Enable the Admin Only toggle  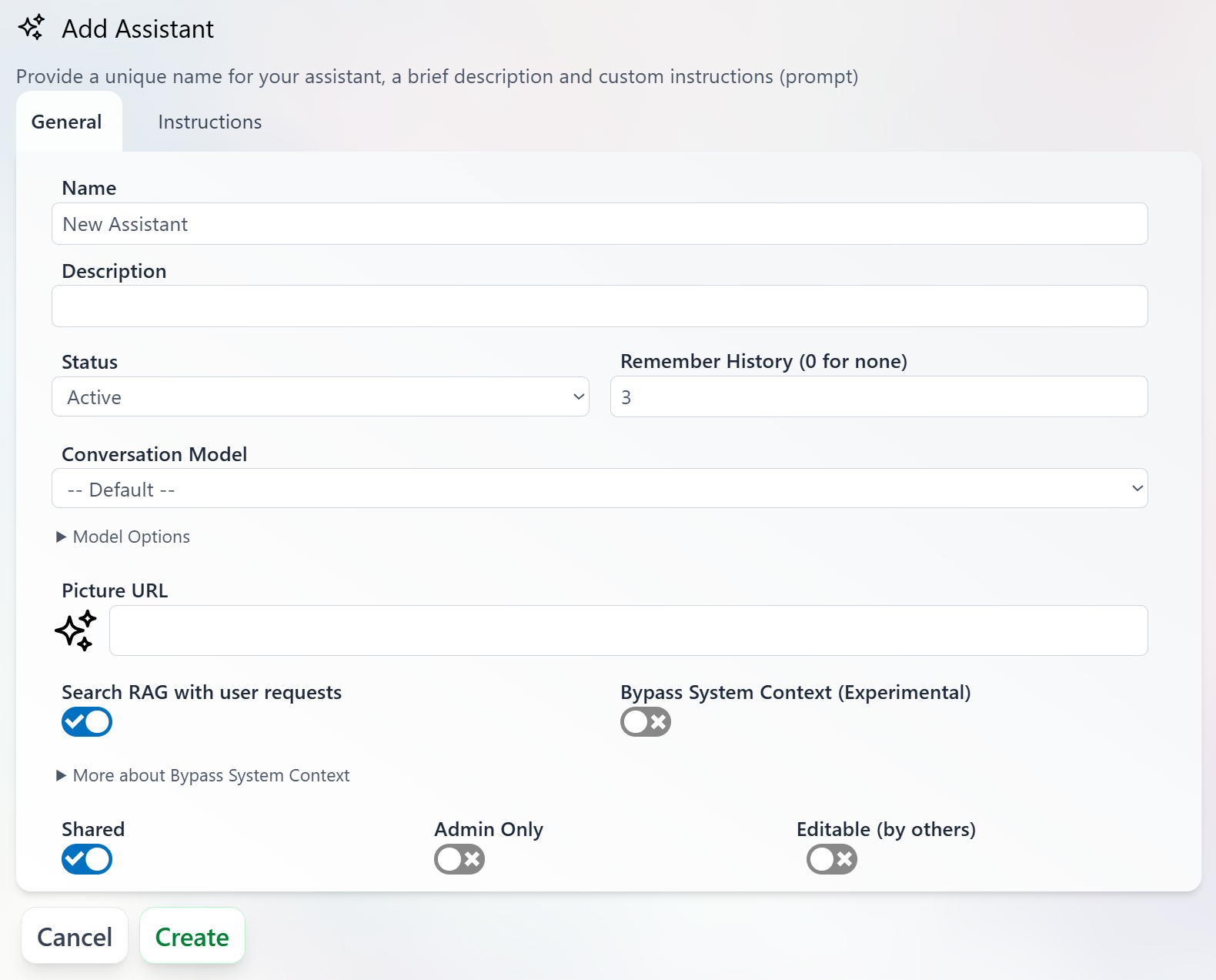[x=459, y=859]
